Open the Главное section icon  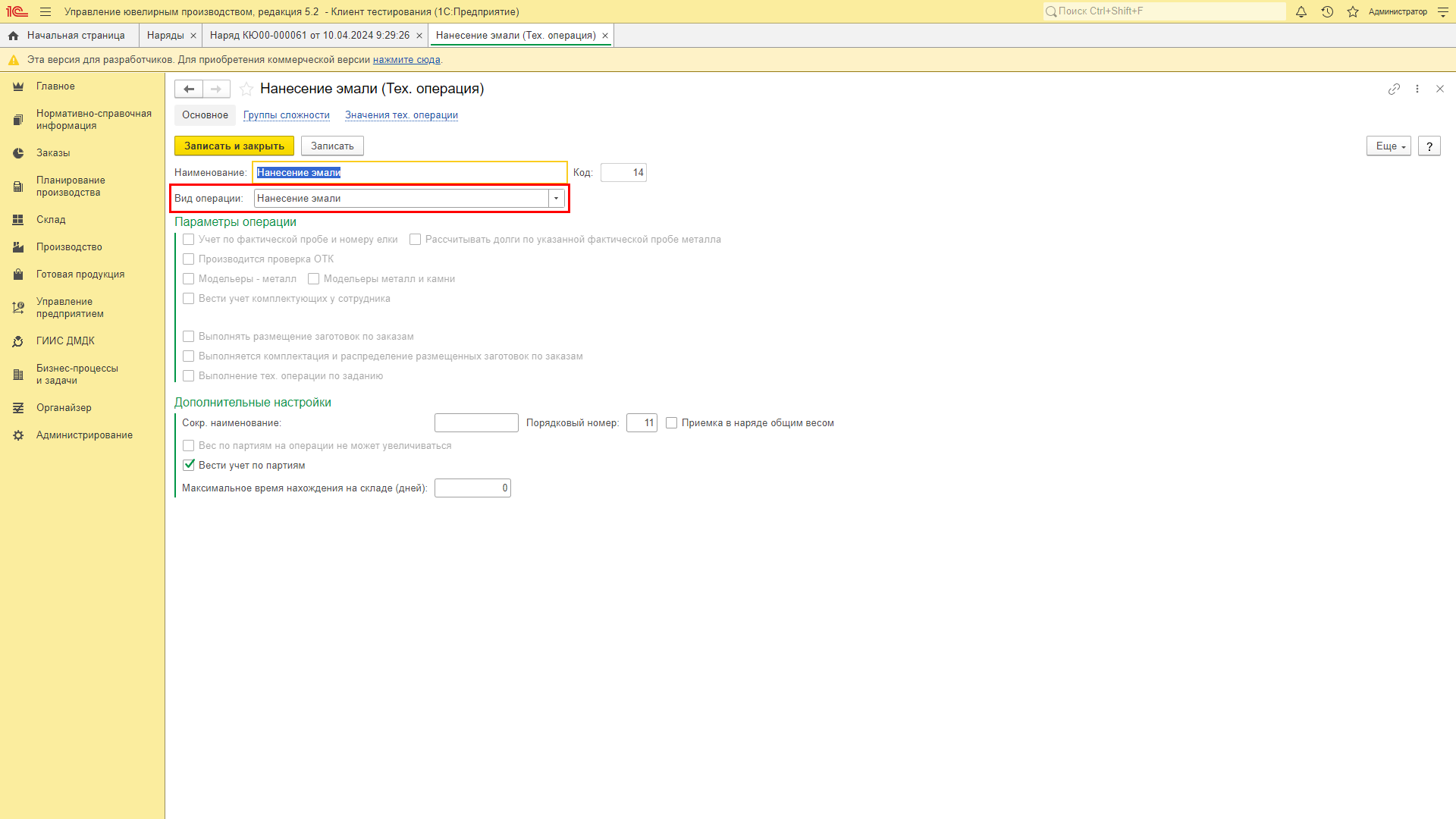tap(18, 86)
